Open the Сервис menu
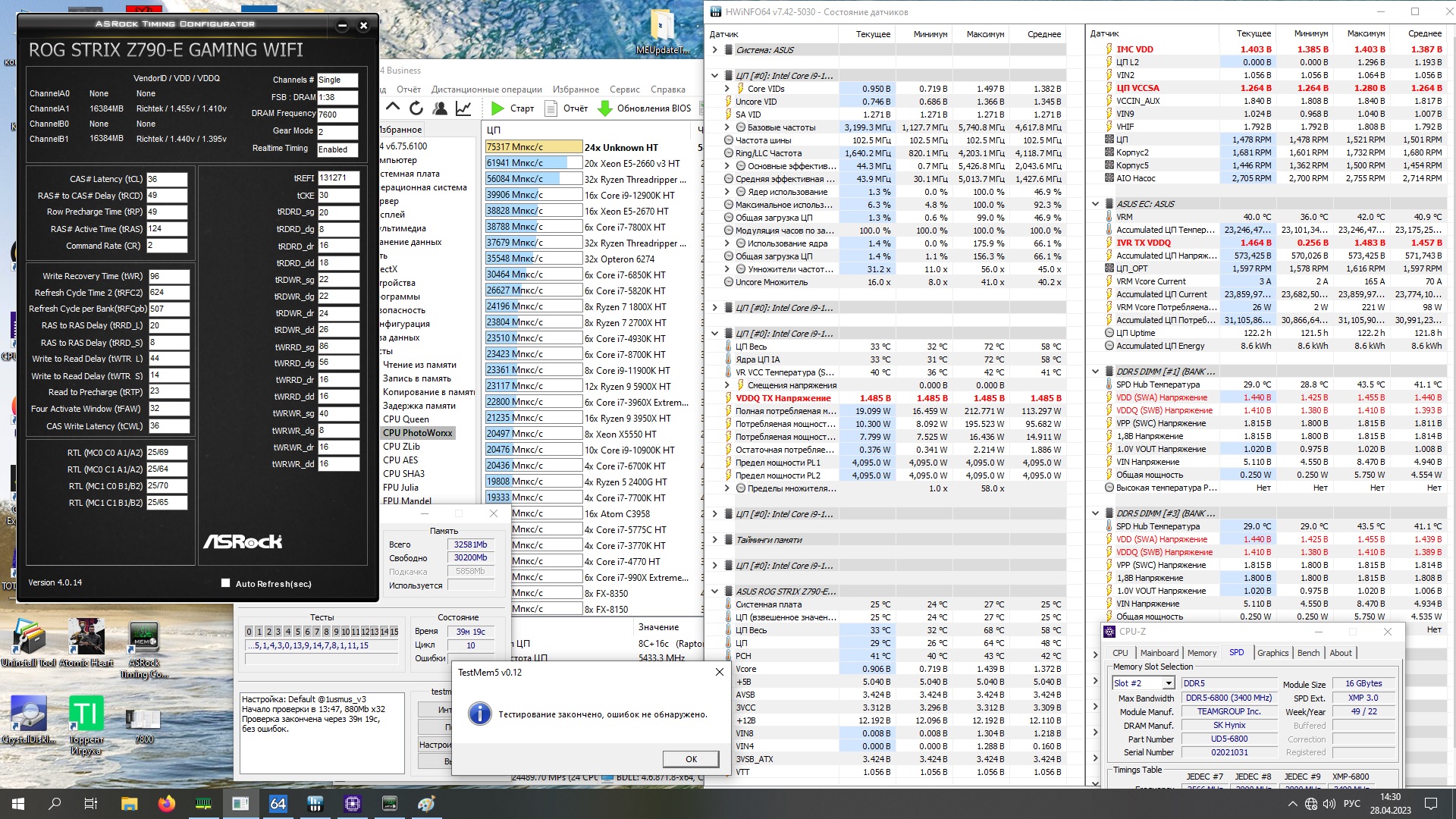This screenshot has width=1456, height=819. point(624,89)
